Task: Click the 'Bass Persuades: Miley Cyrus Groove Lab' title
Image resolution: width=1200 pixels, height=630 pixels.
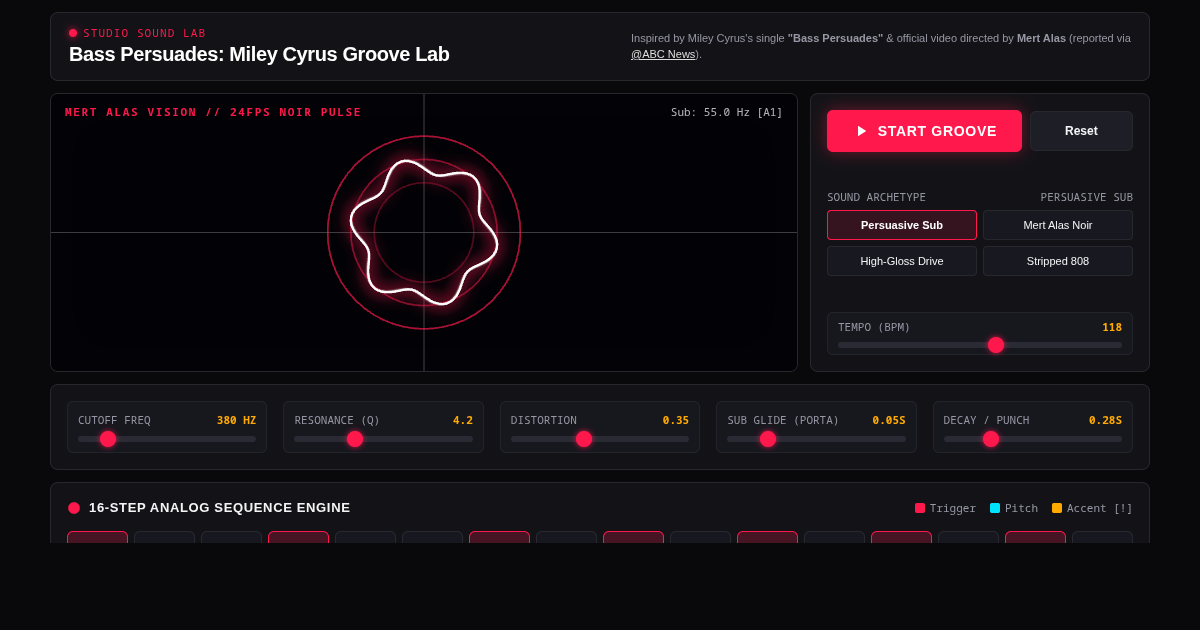Action: 259,55
